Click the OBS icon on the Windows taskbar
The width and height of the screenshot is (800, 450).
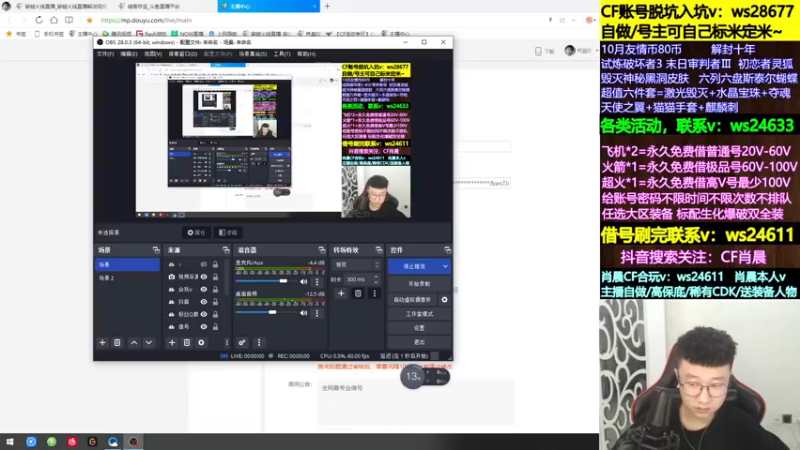coord(133,441)
